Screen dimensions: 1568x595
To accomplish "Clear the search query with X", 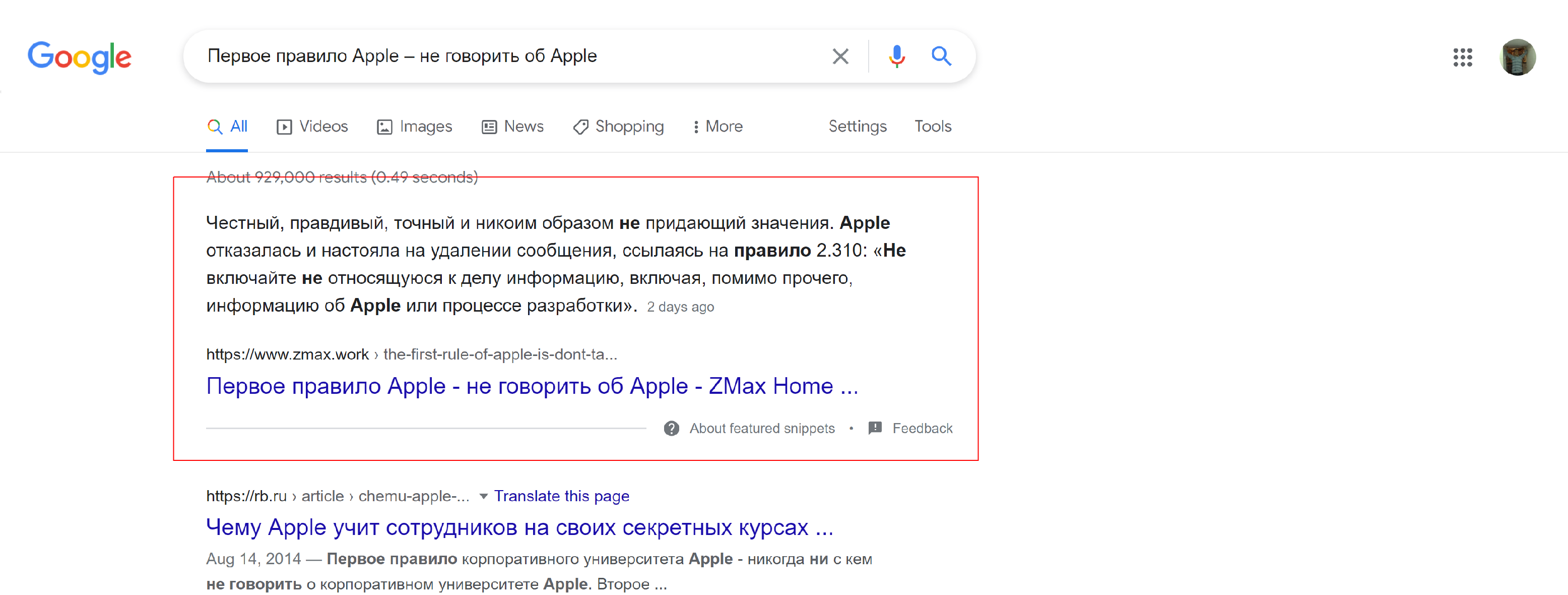I will (840, 56).
